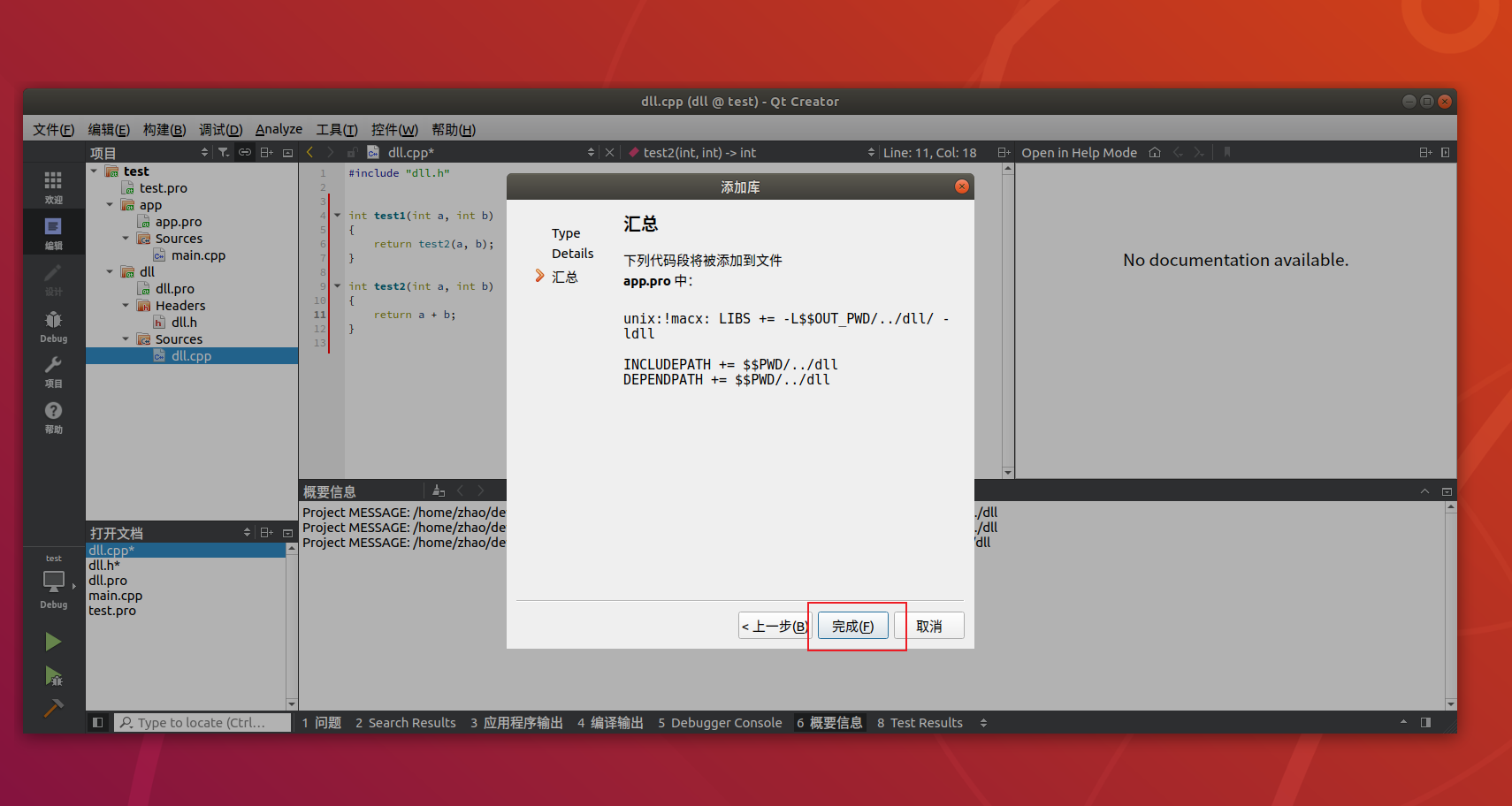Screen dimensions: 1512x806
Task: Split the help pane
Action: [x=1425, y=152]
